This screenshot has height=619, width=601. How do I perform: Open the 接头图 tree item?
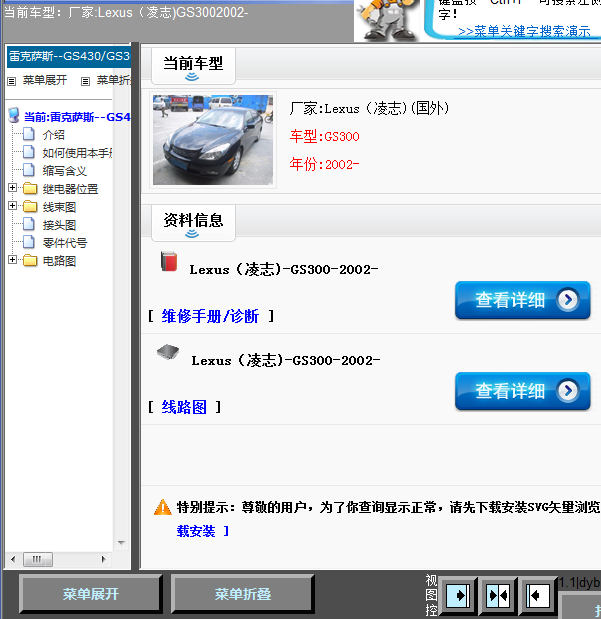click(x=59, y=225)
